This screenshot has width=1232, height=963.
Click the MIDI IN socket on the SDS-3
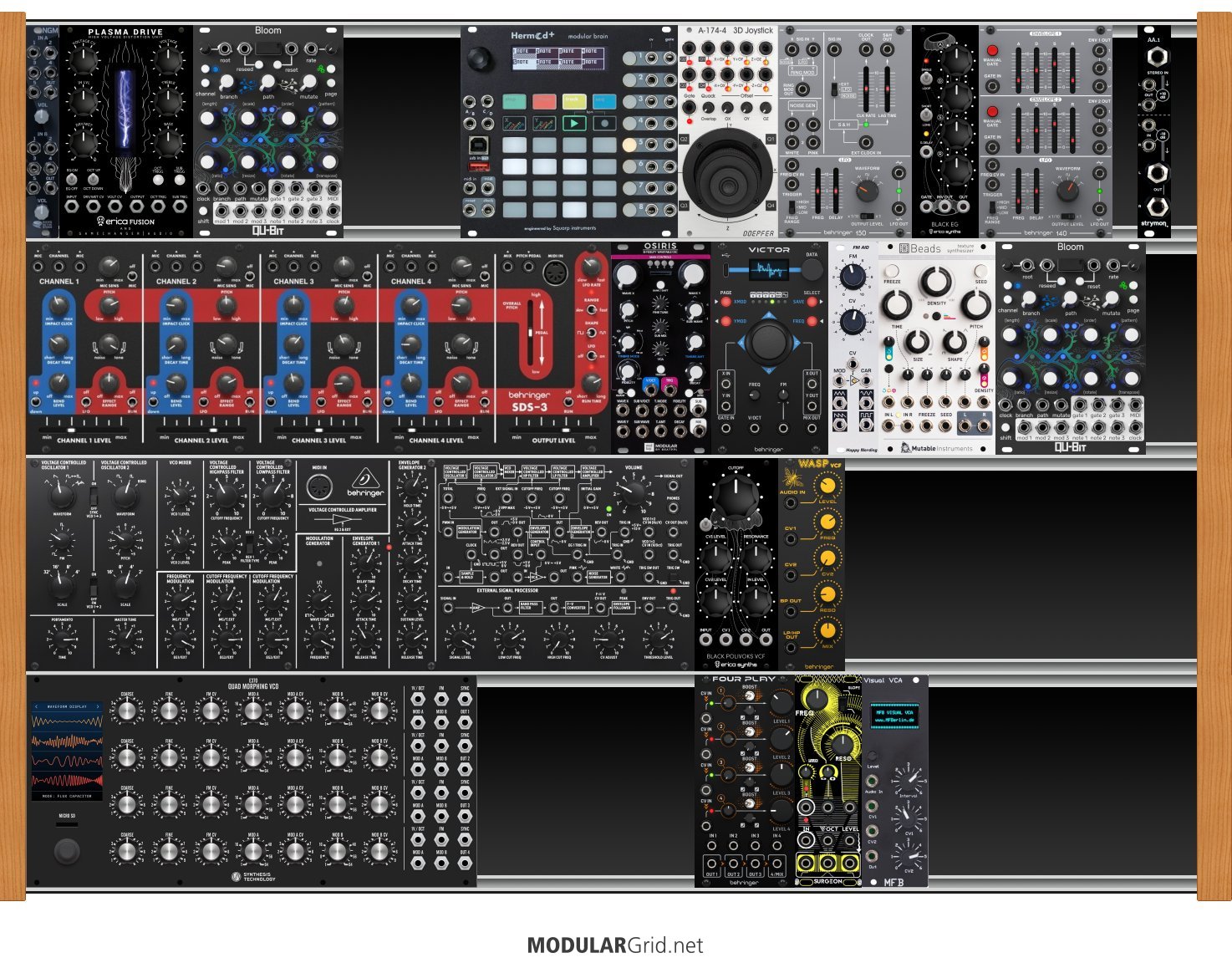pyautogui.click(x=556, y=273)
